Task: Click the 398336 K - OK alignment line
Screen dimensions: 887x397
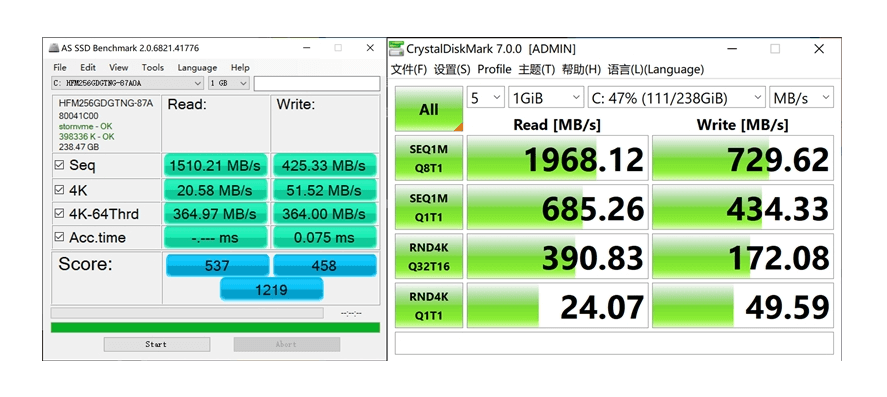Action: [x=87, y=136]
